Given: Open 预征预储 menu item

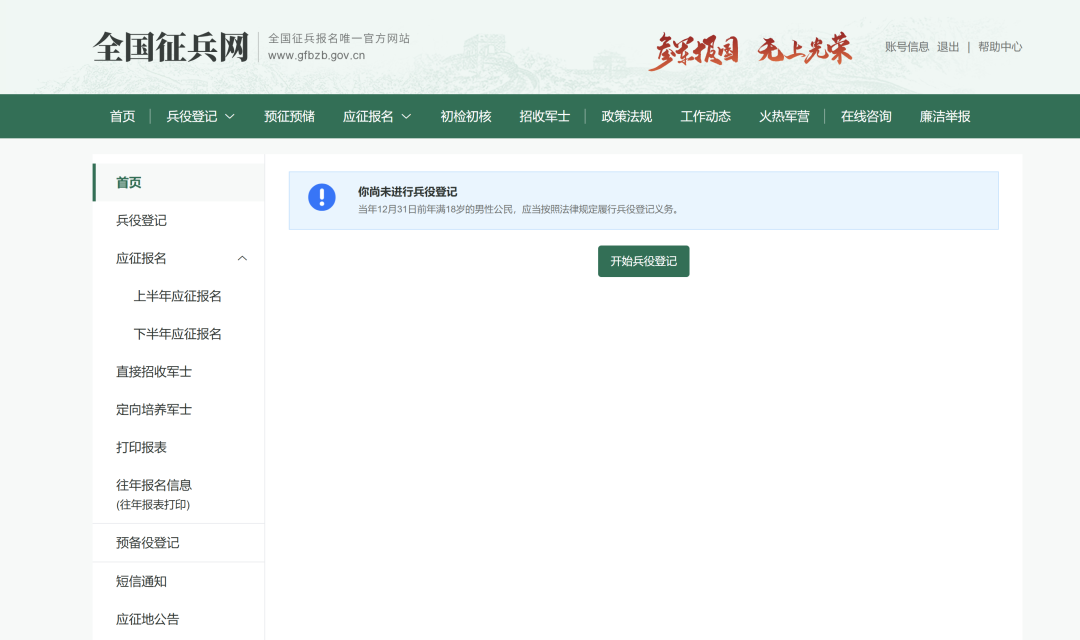Looking at the screenshot, I should (289, 116).
